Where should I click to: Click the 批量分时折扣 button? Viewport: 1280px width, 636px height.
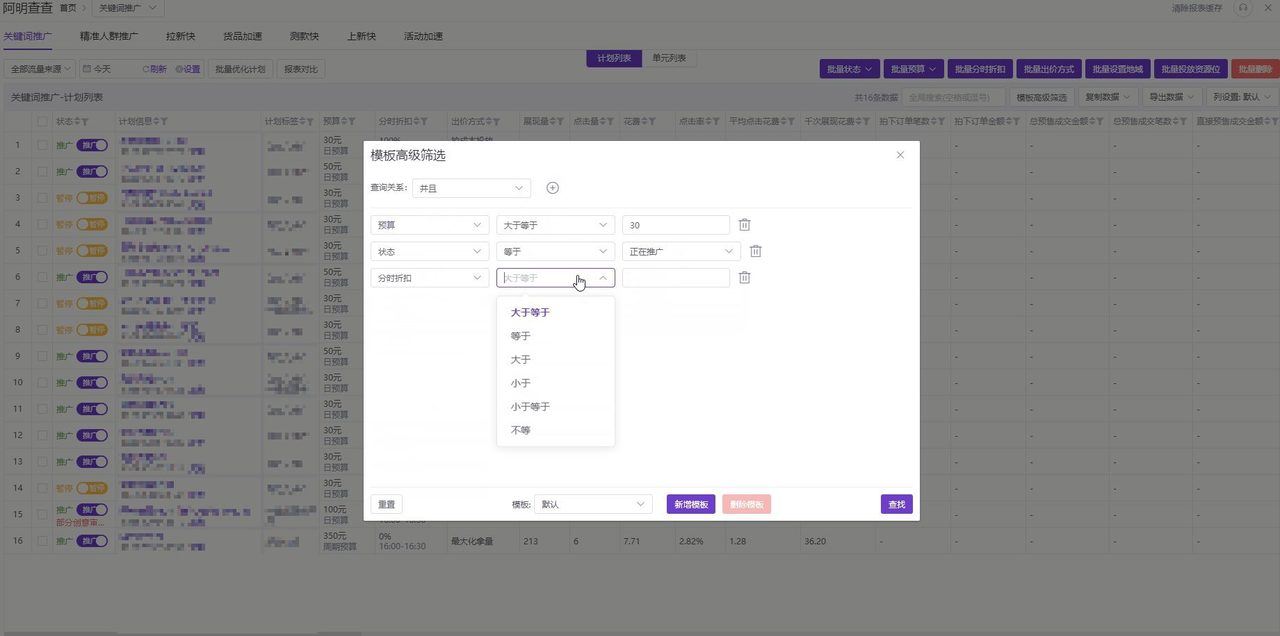979,69
